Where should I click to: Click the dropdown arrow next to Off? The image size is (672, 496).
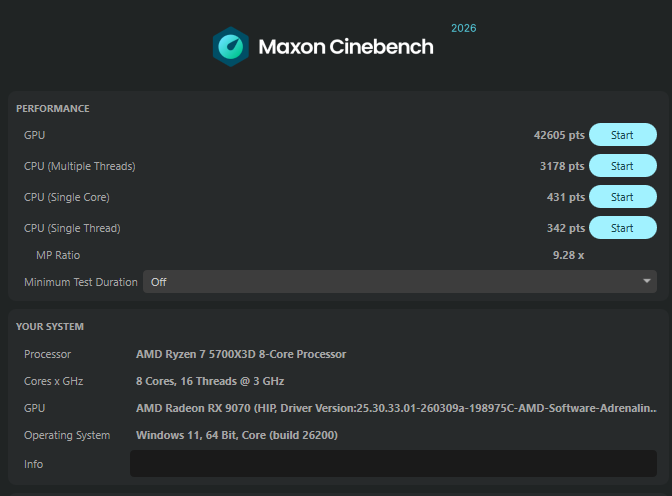point(647,281)
